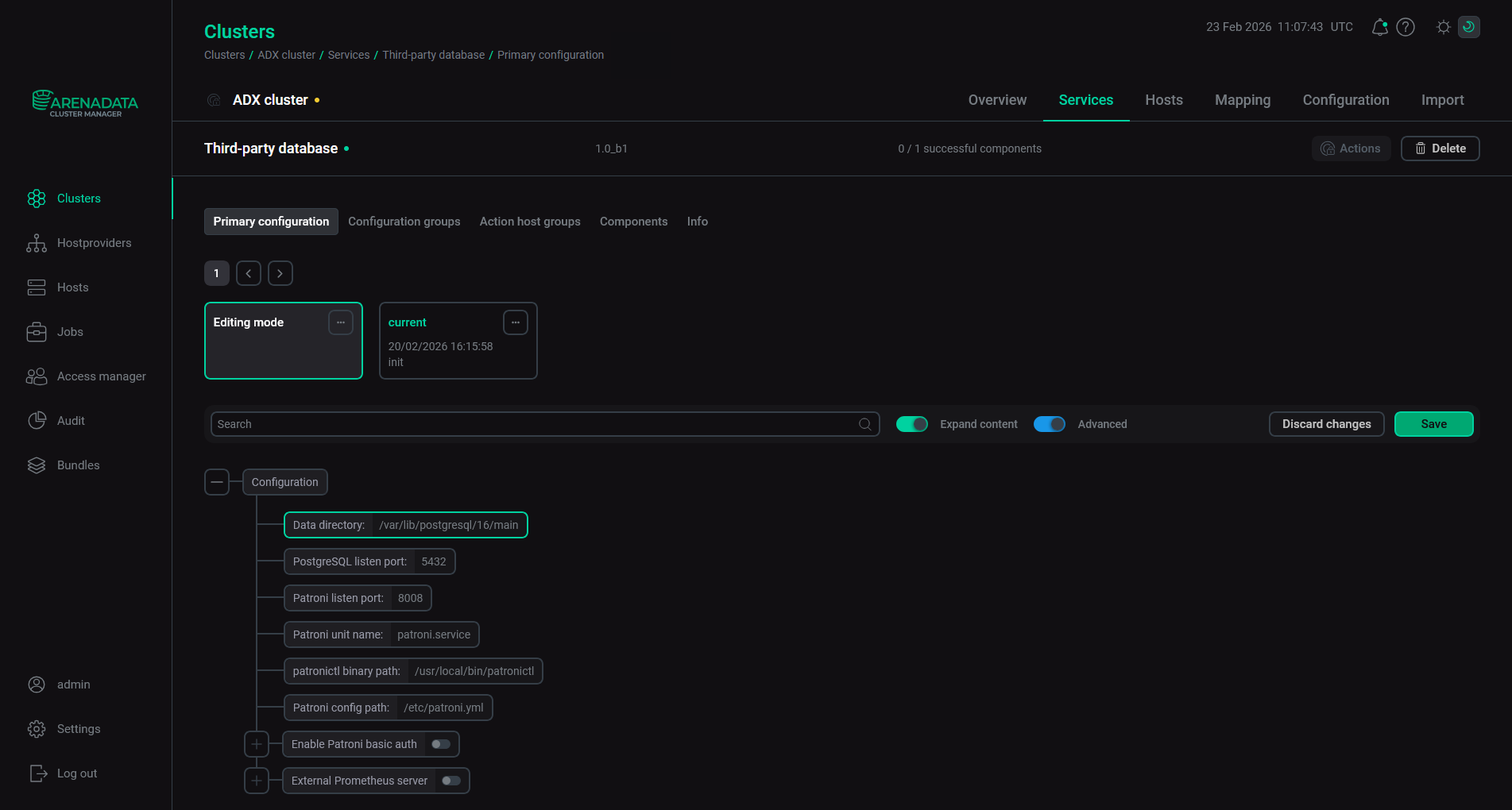Open the Clusters sidebar icon
This screenshot has height=810, width=1512.
(37, 199)
